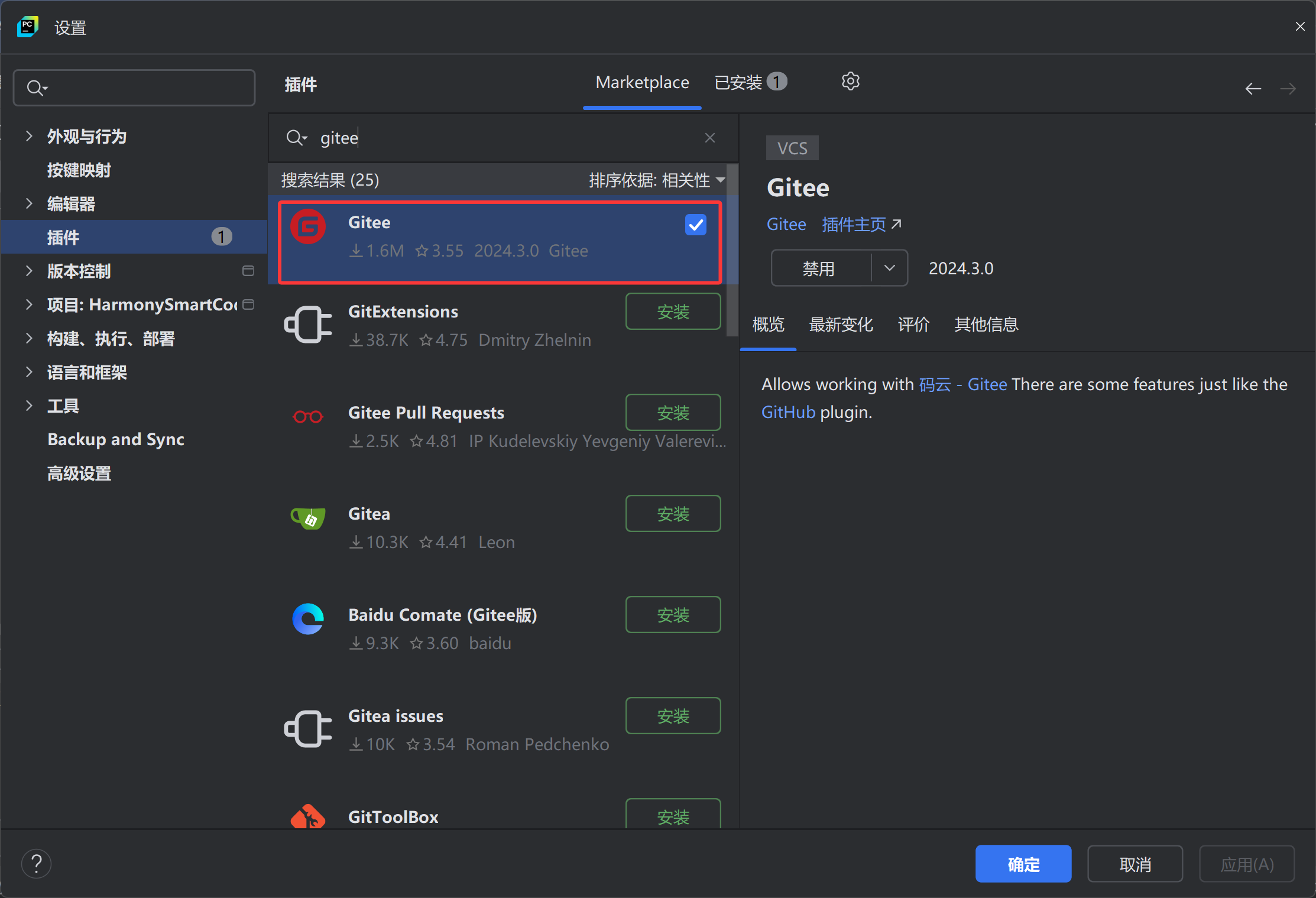Expand the 外观与行为 settings section

29,137
